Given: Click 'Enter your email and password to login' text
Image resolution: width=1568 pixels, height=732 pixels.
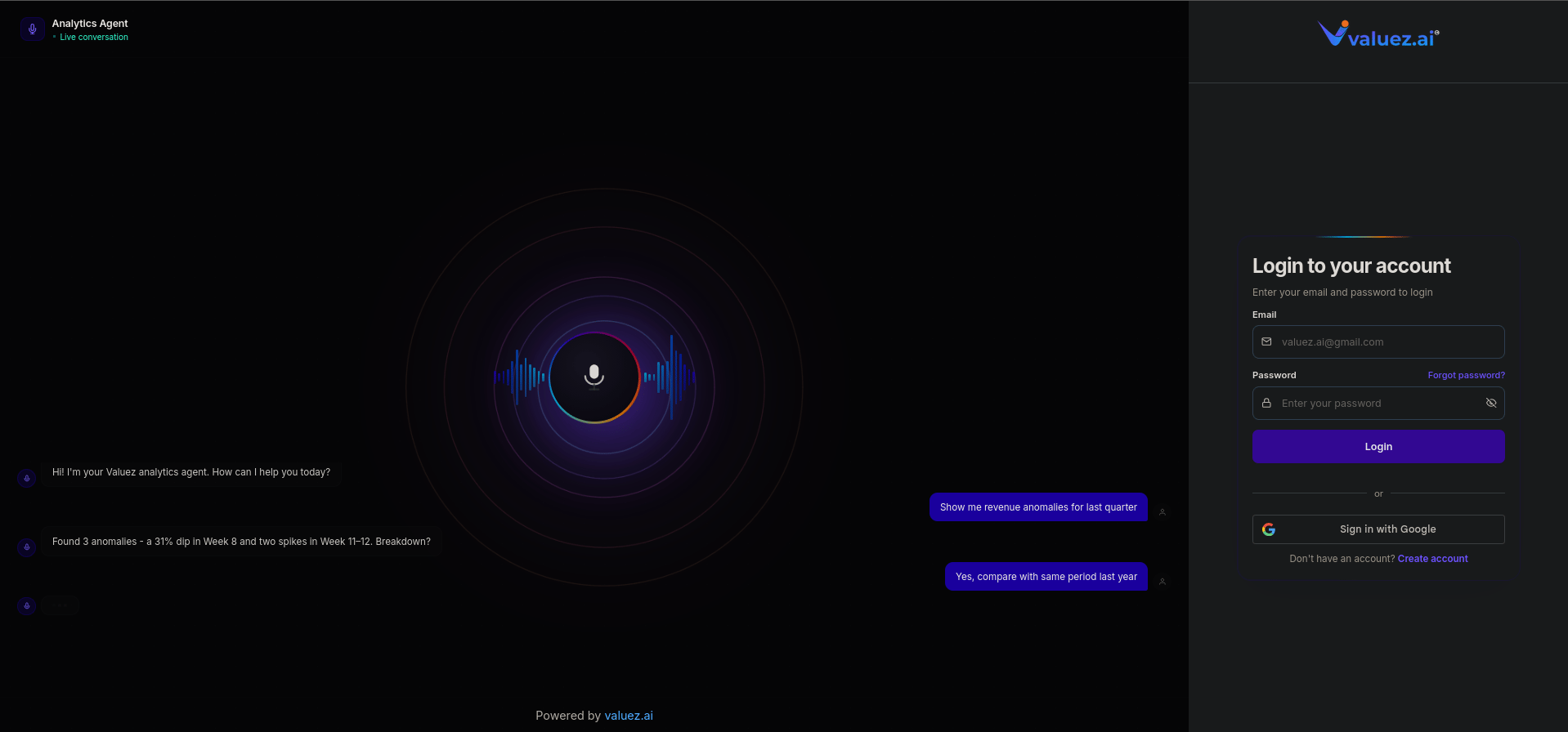Looking at the screenshot, I should pos(1342,292).
